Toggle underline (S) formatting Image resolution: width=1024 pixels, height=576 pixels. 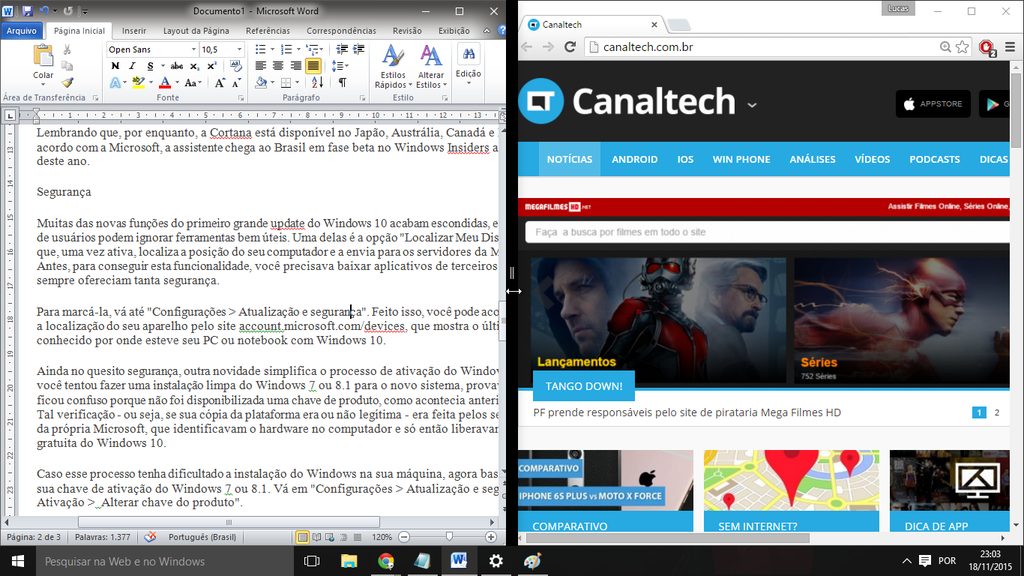150,66
